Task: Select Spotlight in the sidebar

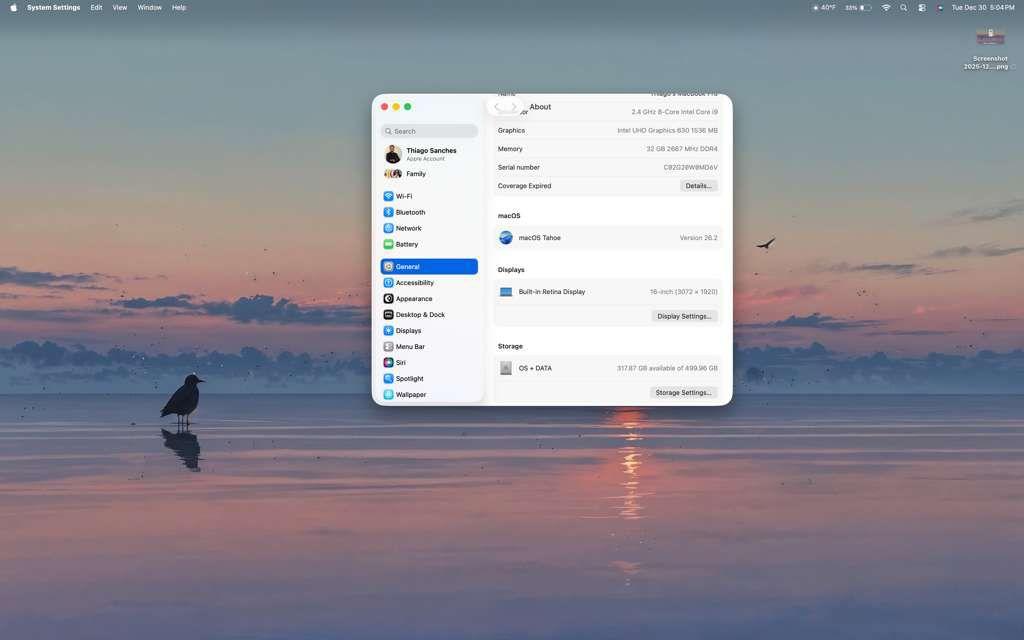Action: (x=409, y=379)
